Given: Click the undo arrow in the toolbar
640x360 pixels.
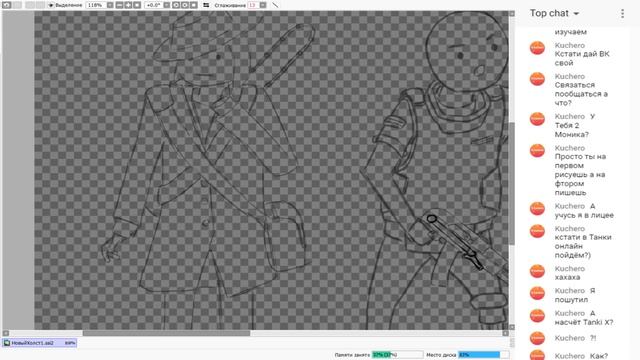Looking at the screenshot, I should point(7,5).
